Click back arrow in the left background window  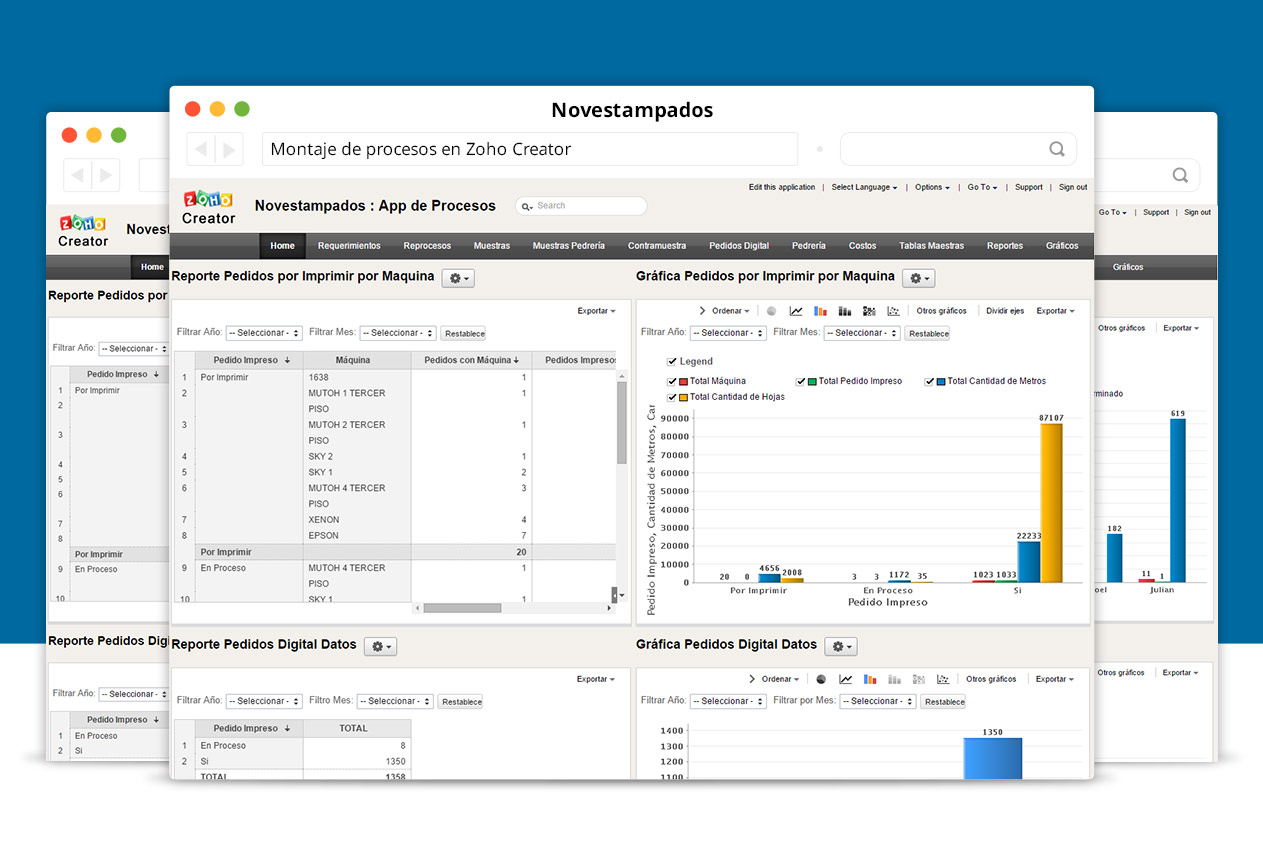click(78, 175)
